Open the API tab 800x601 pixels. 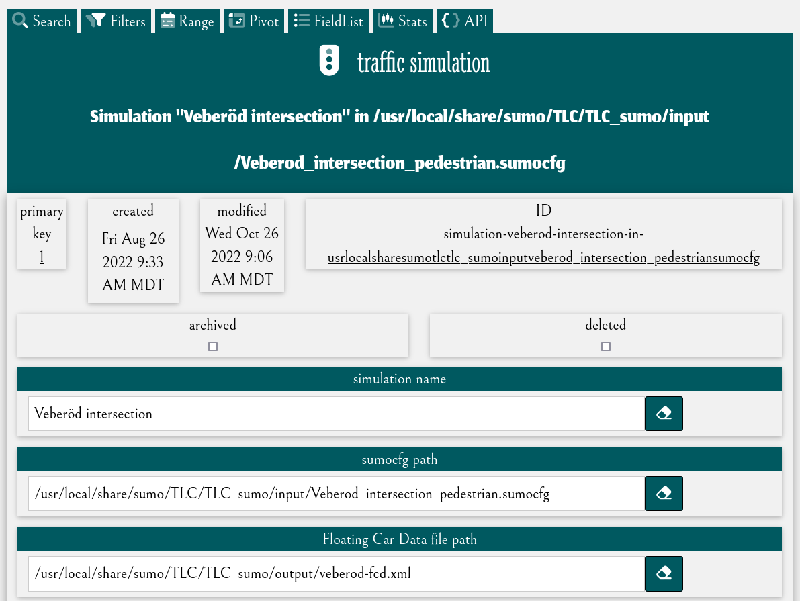coord(466,21)
